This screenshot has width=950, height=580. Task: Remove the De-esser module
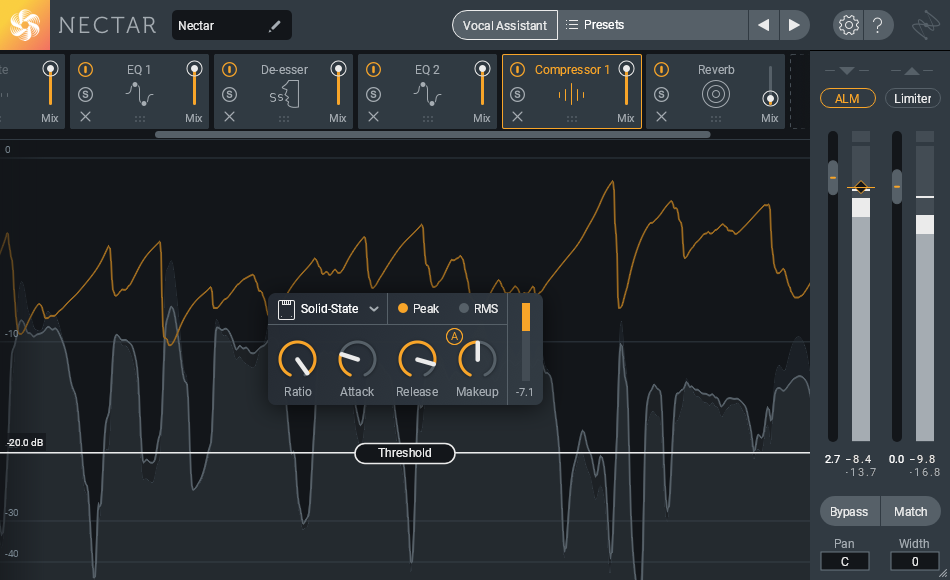click(230, 116)
